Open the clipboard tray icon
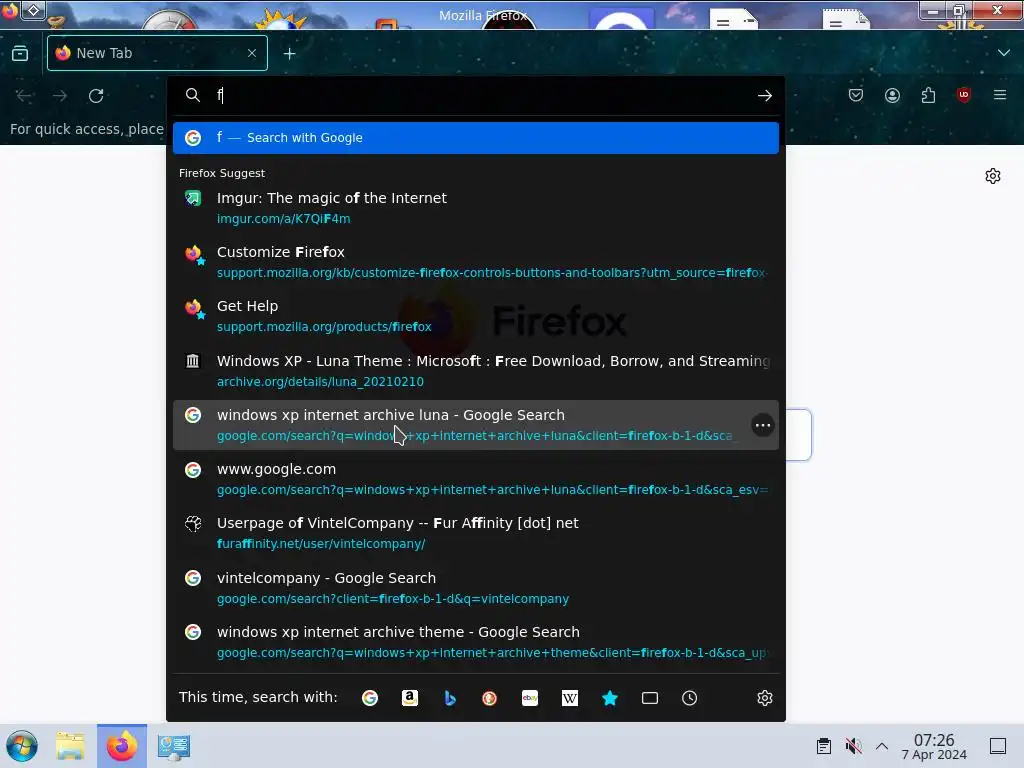Screen dimensions: 1024x768 (824, 746)
